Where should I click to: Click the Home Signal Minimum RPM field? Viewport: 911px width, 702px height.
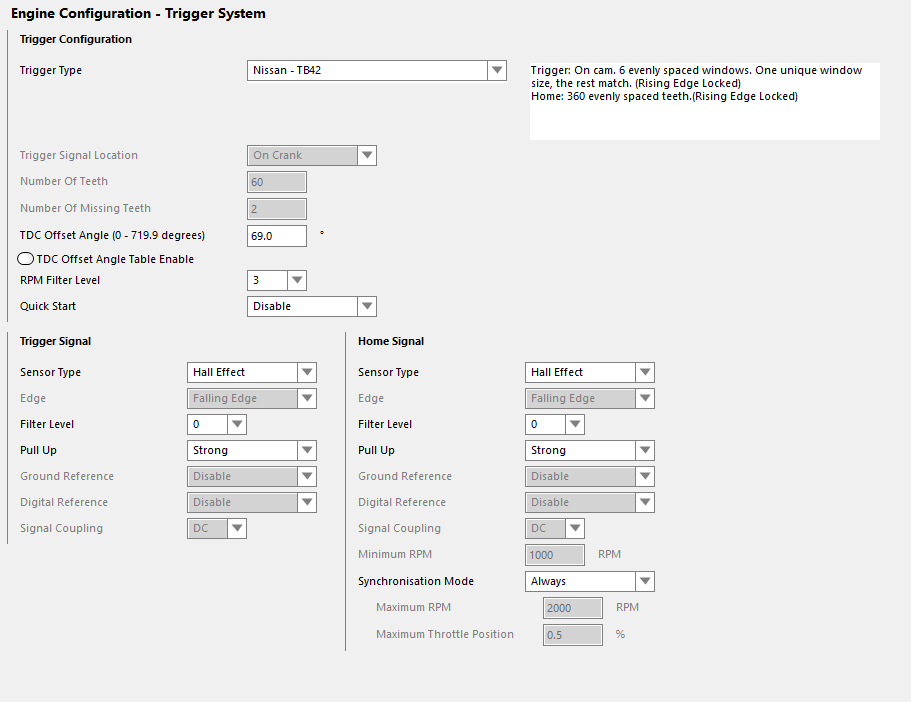pyautogui.click(x=555, y=555)
